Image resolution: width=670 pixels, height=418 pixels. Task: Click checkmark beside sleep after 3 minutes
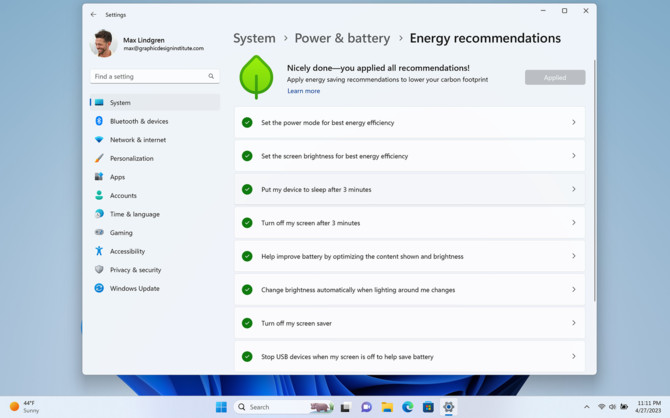point(247,189)
